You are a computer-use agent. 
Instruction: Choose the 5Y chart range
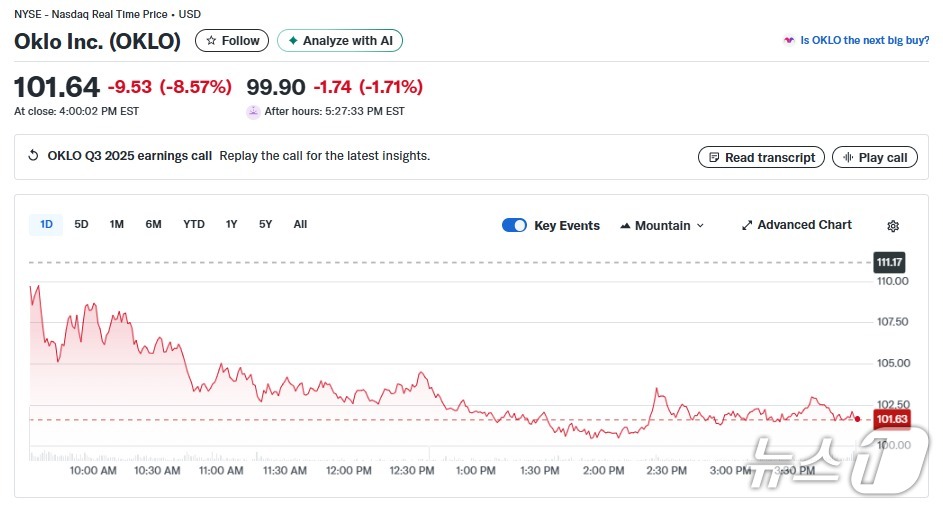point(265,224)
